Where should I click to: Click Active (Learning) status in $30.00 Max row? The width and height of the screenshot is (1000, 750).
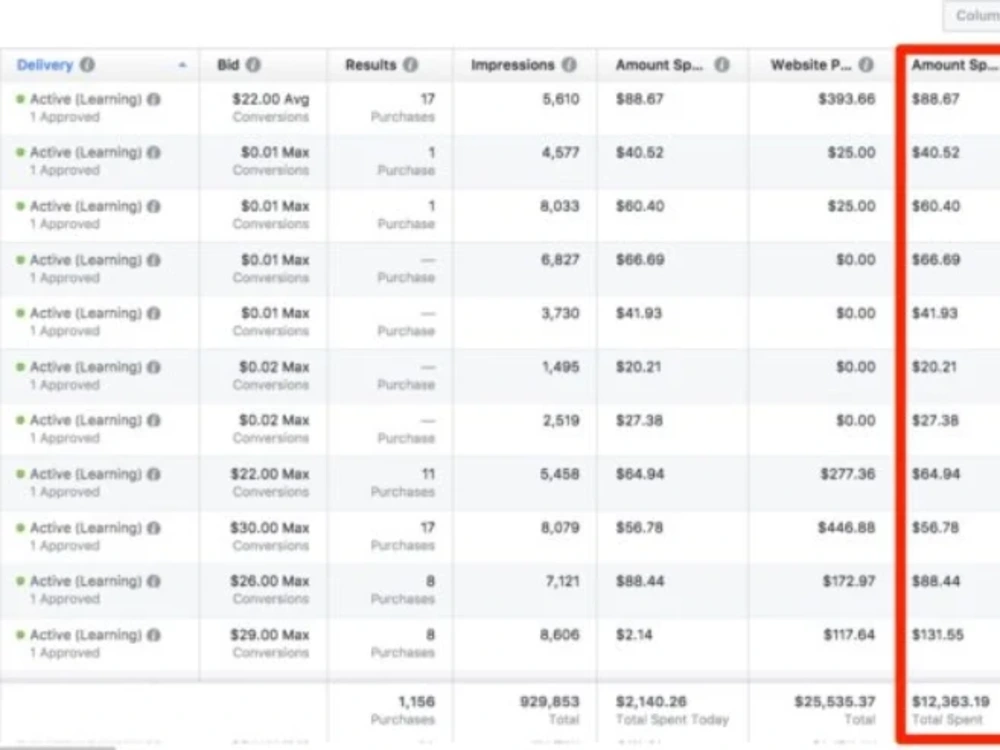pos(85,528)
